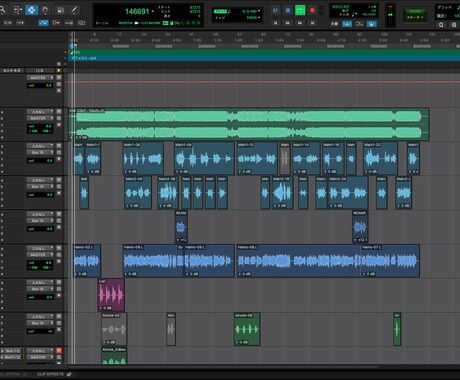Select the green Ahote-06 audio clip
Viewport: 460px width, 380px height.
247,329
